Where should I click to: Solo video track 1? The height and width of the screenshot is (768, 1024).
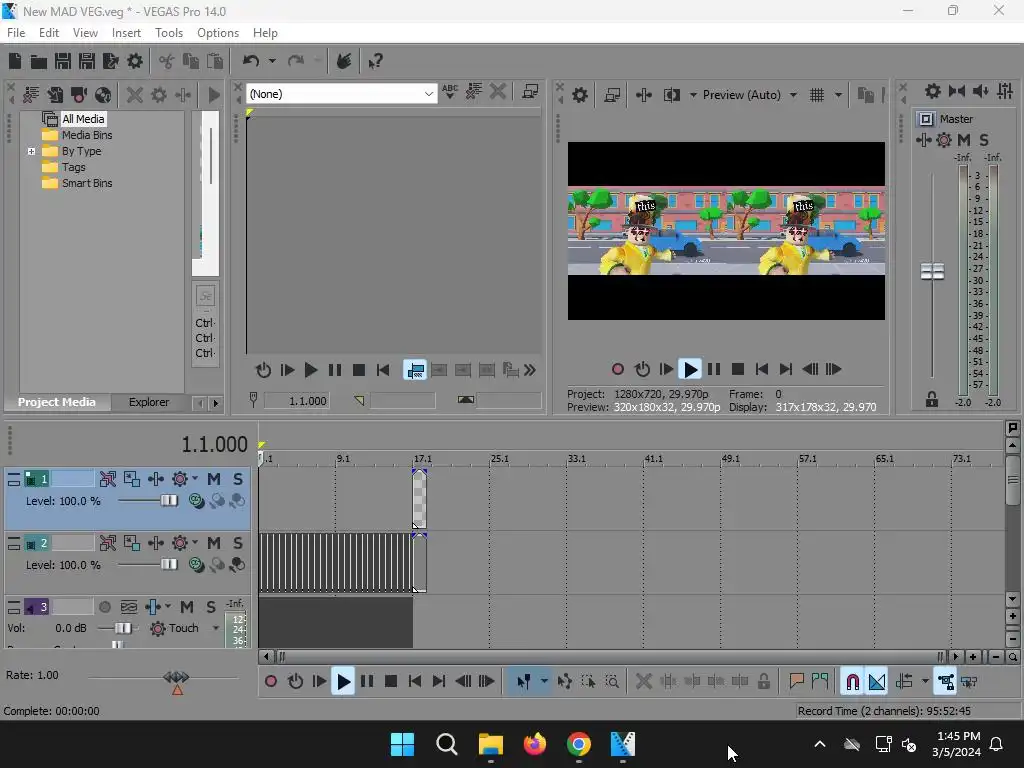pos(238,479)
